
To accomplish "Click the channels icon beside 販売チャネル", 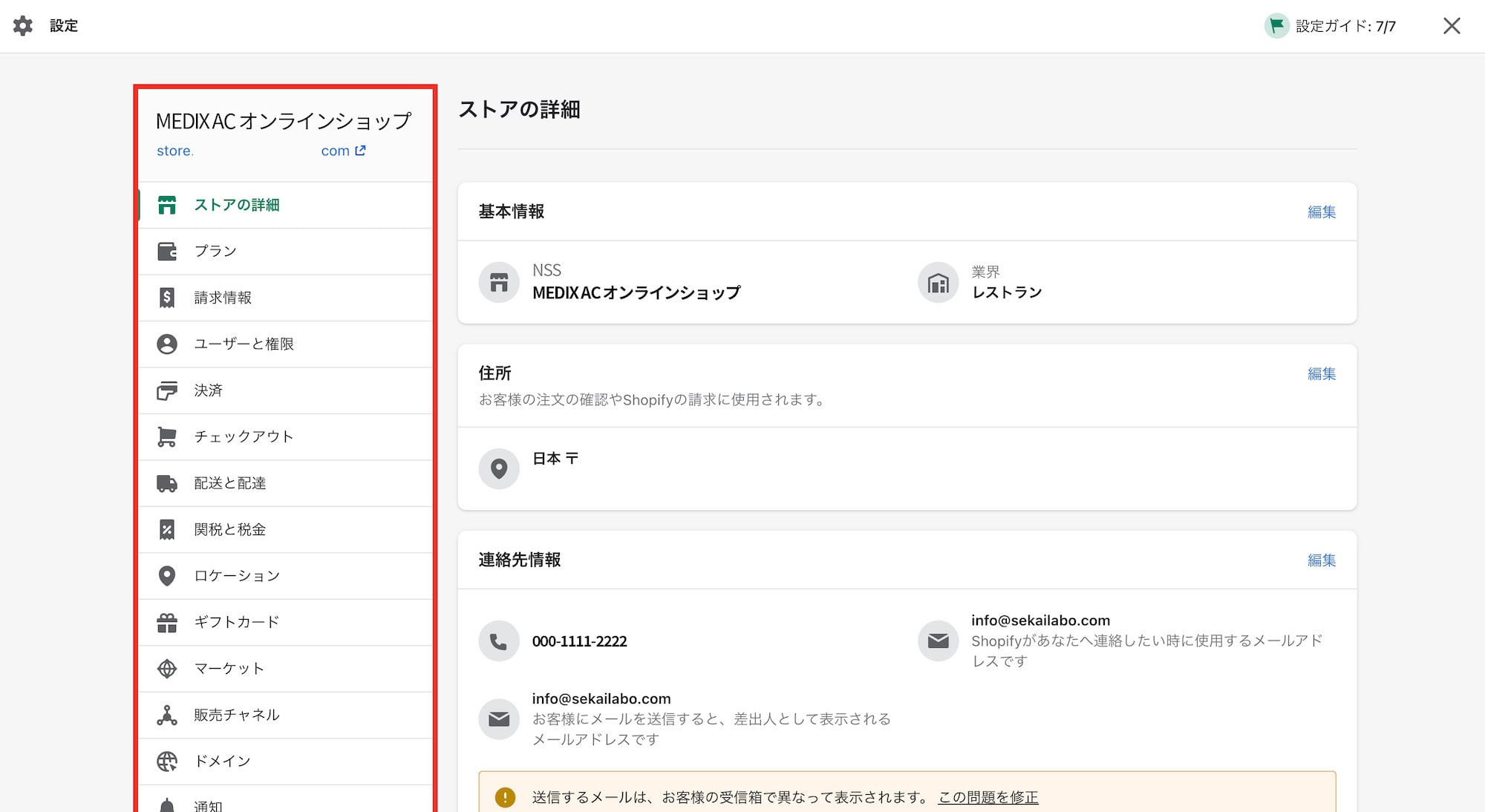I will click(167, 716).
